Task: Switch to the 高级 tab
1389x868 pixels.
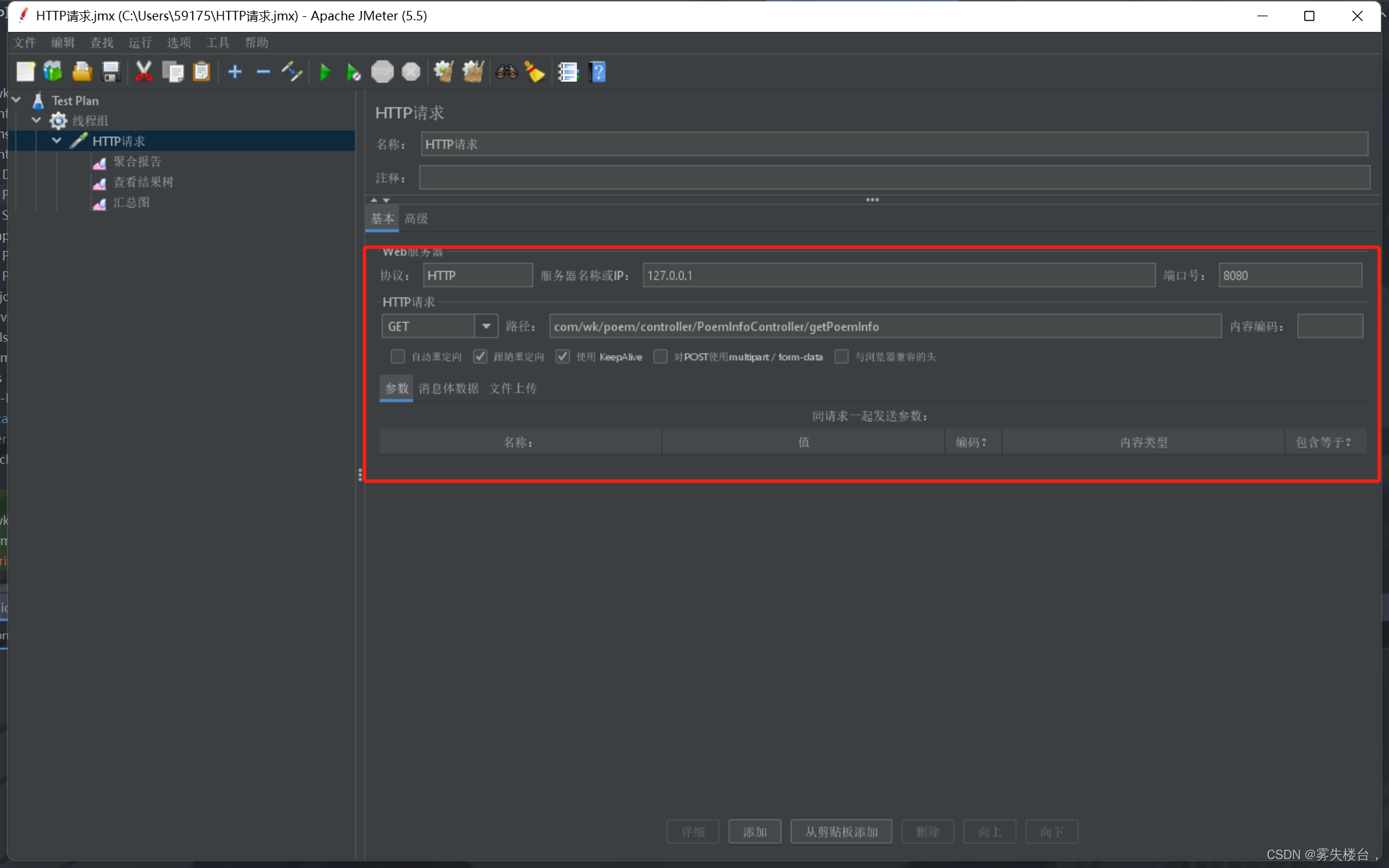Action: [x=416, y=218]
